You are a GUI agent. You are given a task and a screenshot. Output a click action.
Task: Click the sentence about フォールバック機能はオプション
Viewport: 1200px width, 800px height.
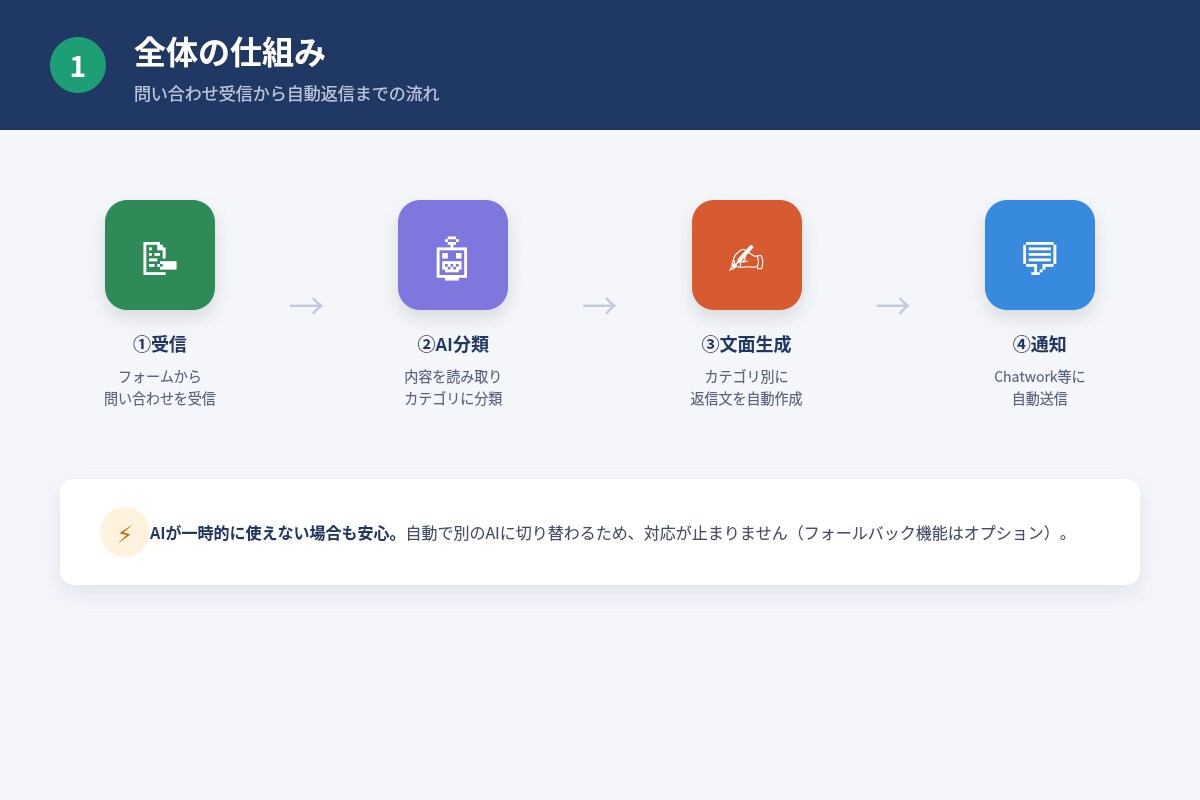tap(738, 533)
